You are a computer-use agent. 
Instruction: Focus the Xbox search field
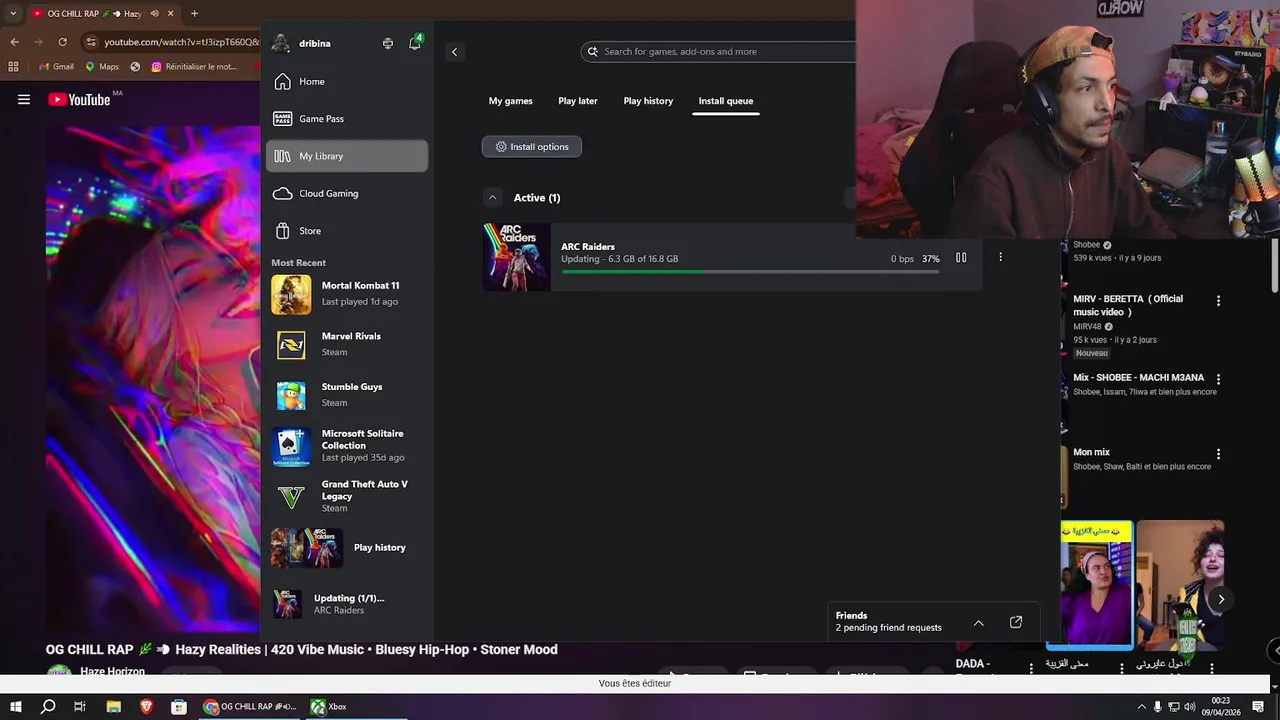tap(720, 51)
